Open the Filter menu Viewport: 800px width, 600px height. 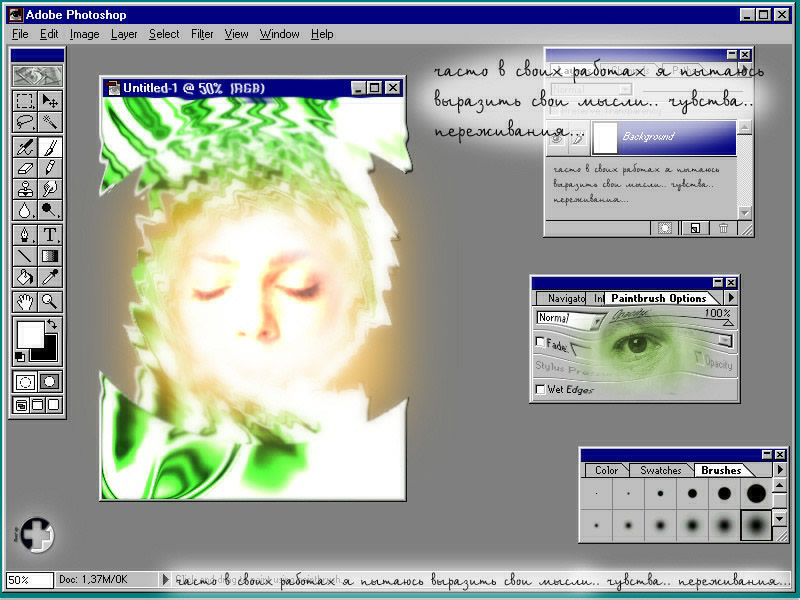pos(202,34)
